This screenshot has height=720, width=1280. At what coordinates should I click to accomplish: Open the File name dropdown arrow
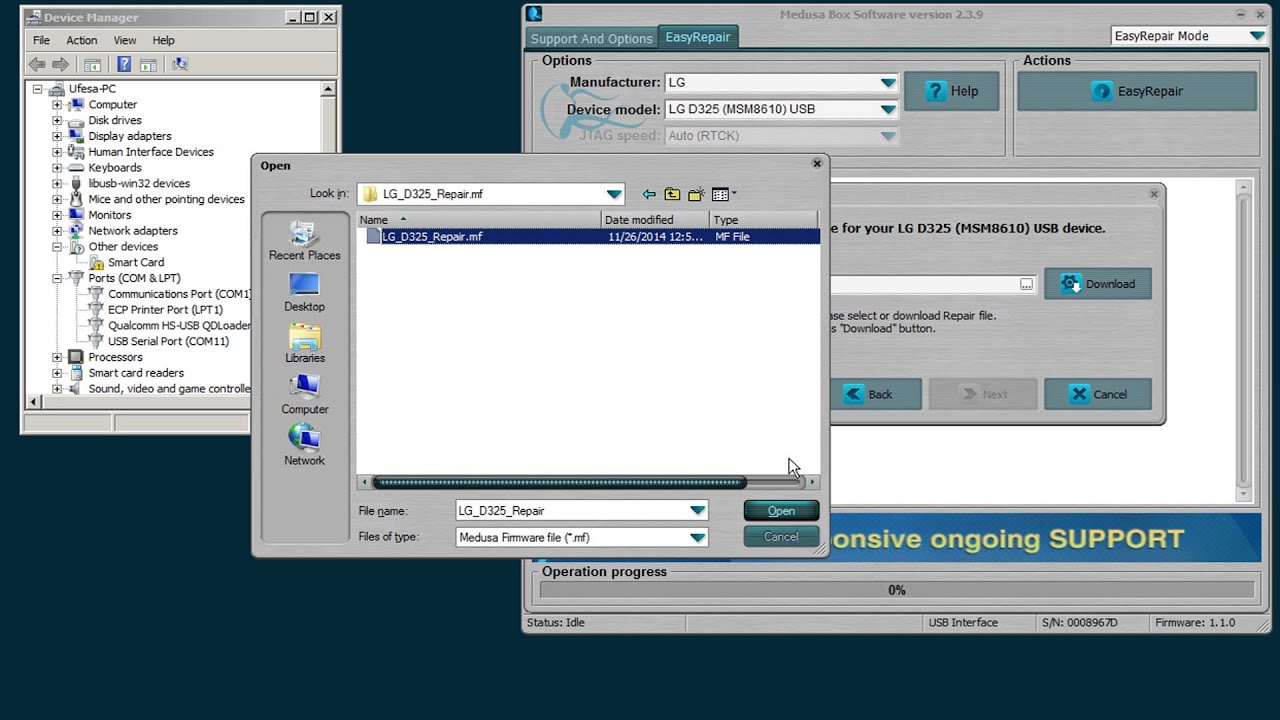[x=697, y=510]
